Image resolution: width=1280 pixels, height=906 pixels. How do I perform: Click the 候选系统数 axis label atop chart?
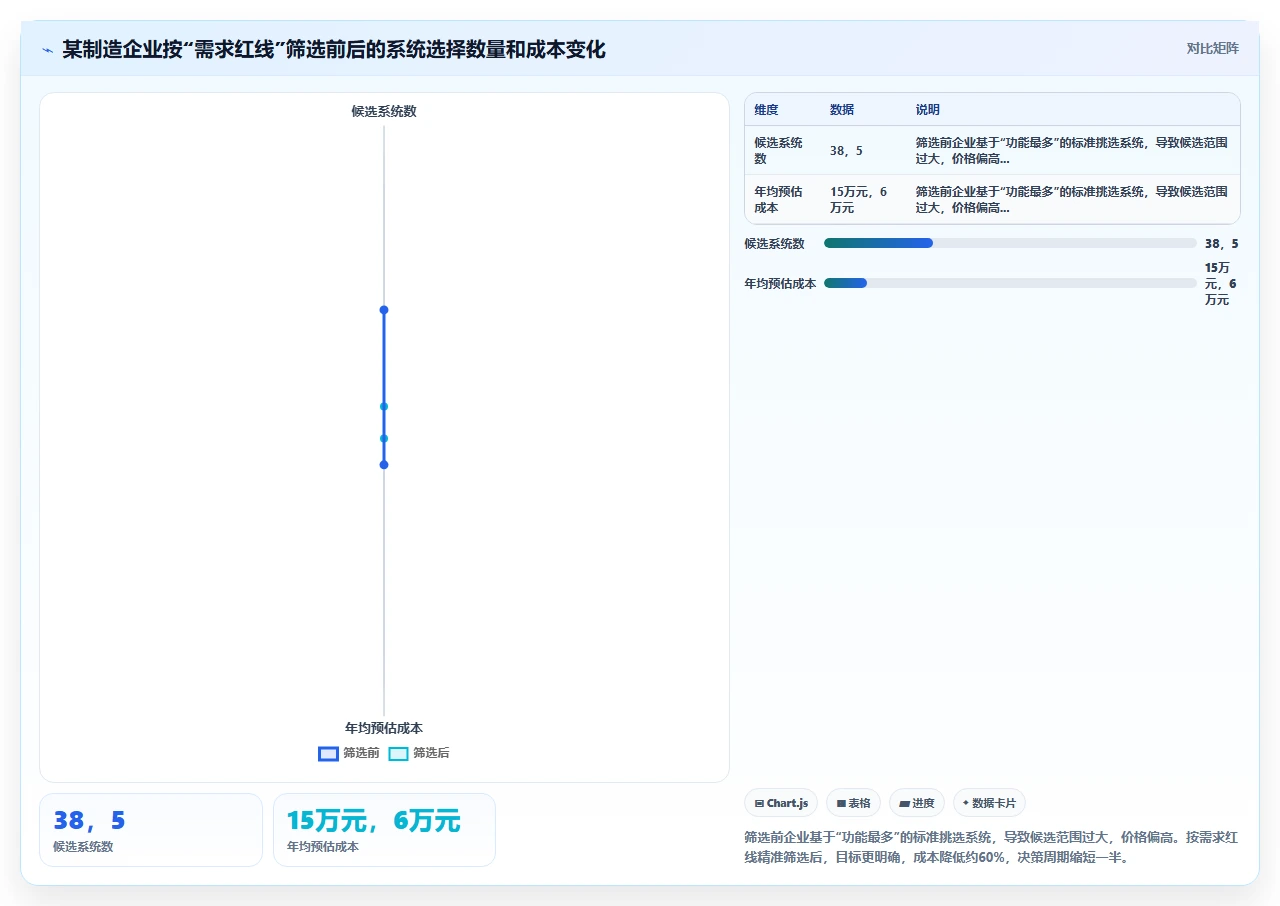(x=384, y=111)
